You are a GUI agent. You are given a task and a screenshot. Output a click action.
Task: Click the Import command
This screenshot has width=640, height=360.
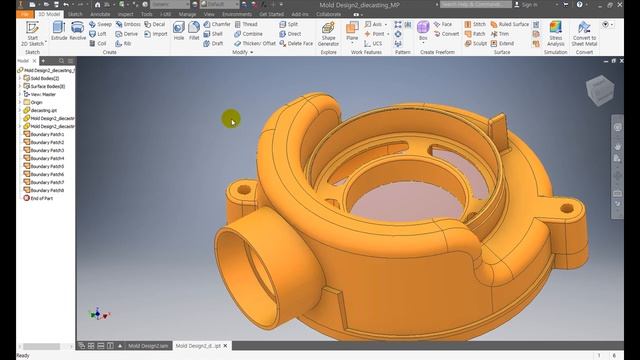point(156,34)
